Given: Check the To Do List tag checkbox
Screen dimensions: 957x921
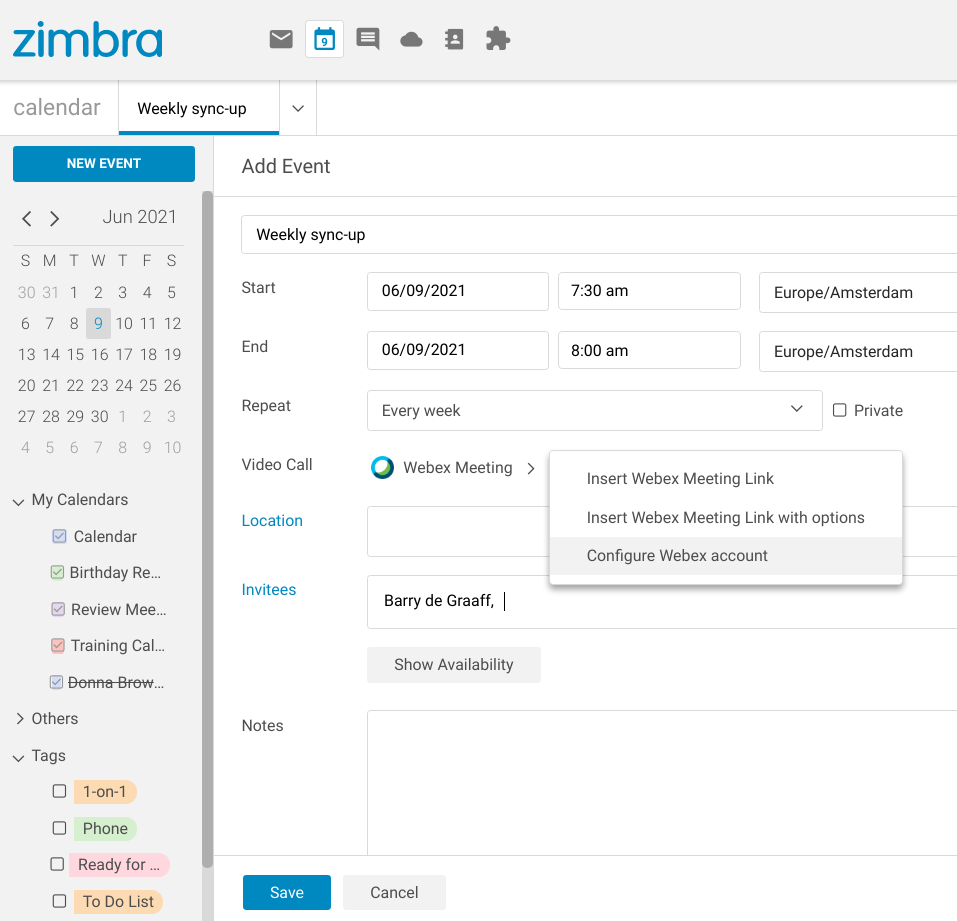Looking at the screenshot, I should [59, 901].
